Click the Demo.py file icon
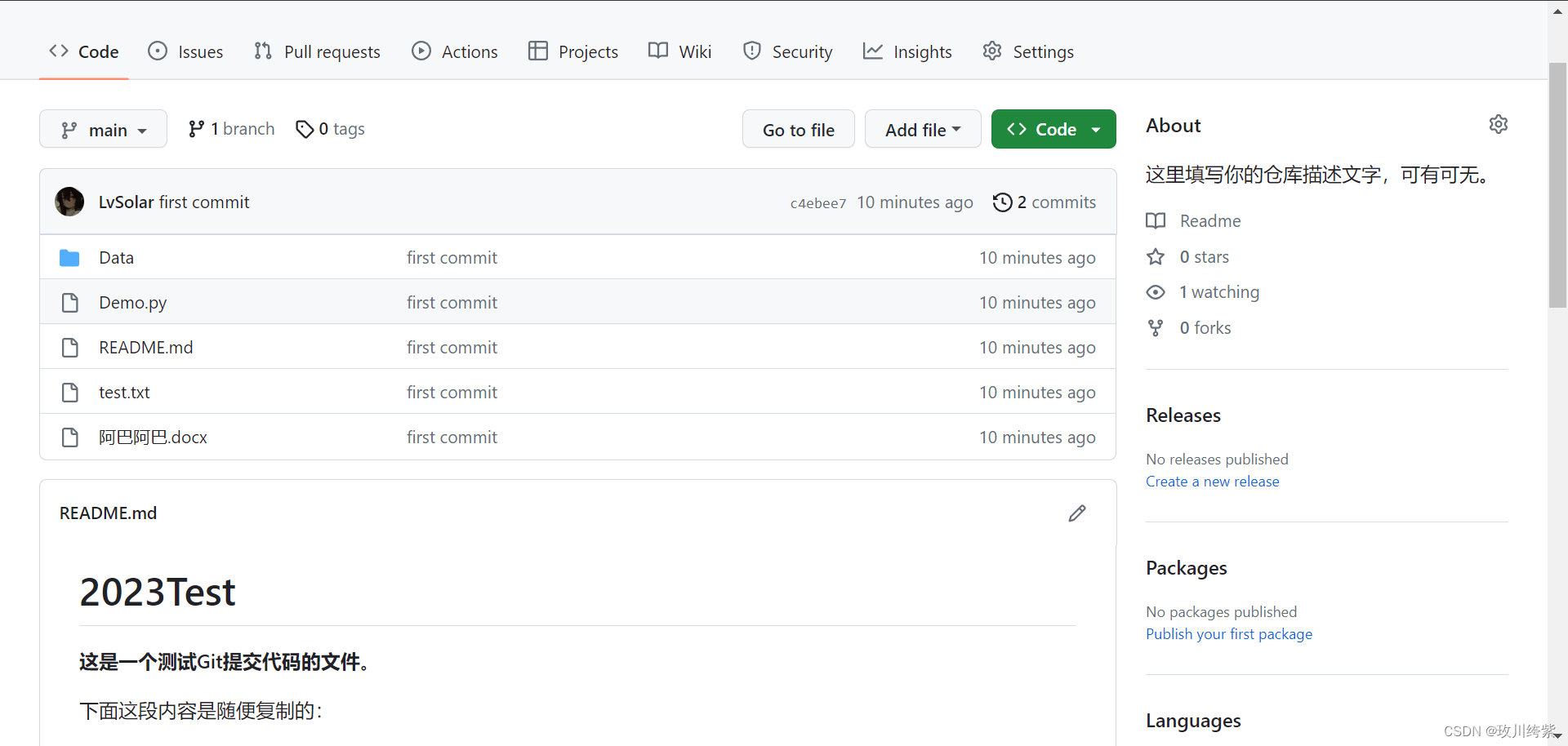The height and width of the screenshot is (746, 1568). click(x=70, y=303)
